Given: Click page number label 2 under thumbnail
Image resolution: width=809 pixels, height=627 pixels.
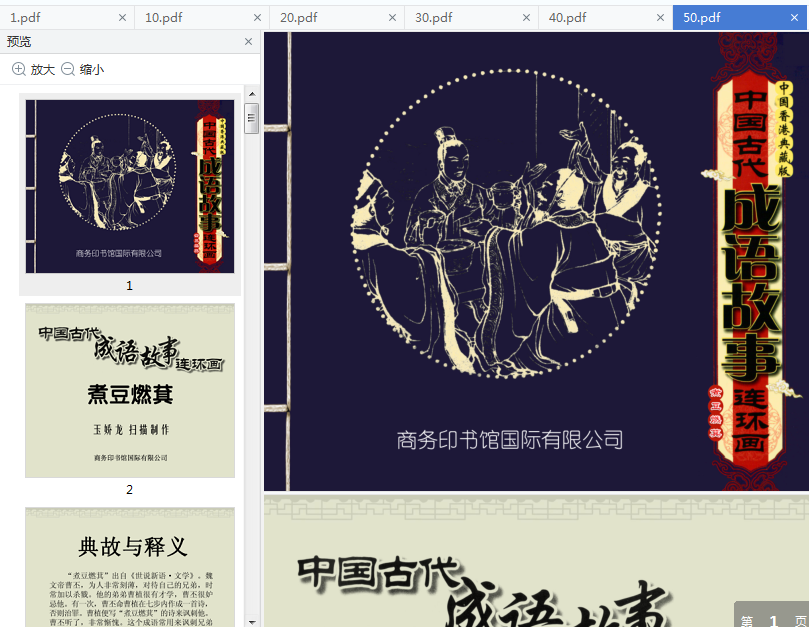Looking at the screenshot, I should (130, 489).
